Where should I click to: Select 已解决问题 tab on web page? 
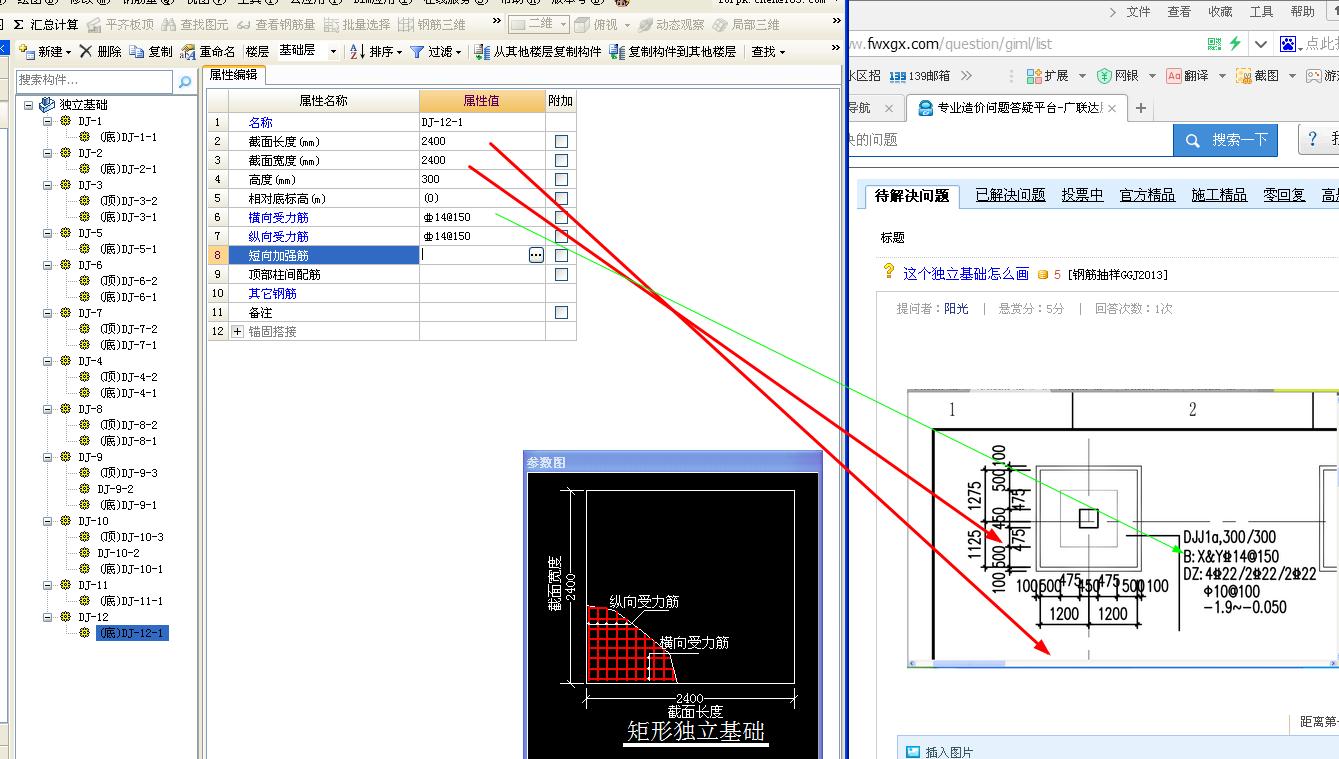coord(1010,195)
